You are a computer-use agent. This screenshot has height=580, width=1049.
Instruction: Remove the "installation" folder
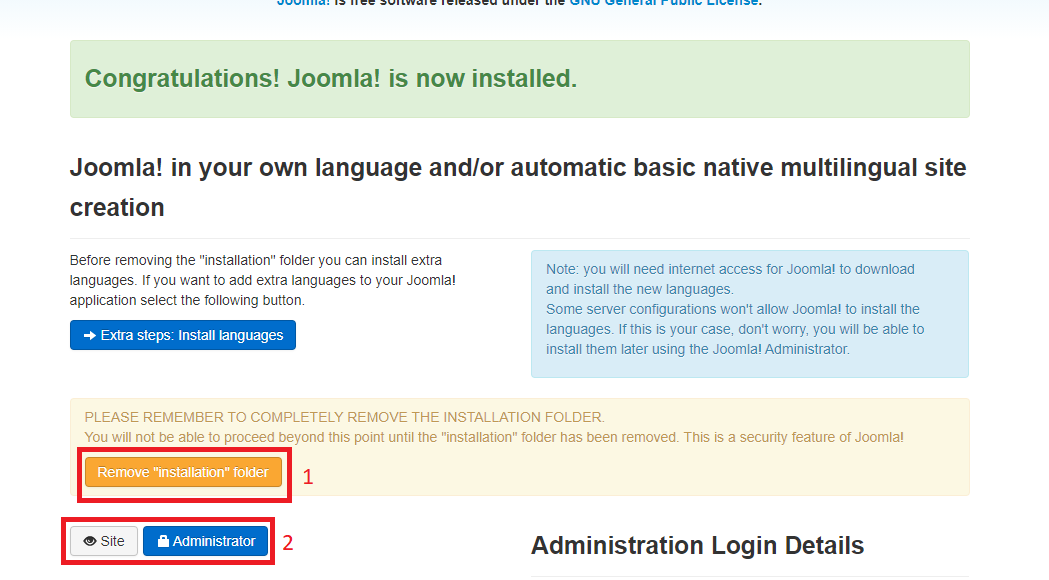(x=183, y=472)
